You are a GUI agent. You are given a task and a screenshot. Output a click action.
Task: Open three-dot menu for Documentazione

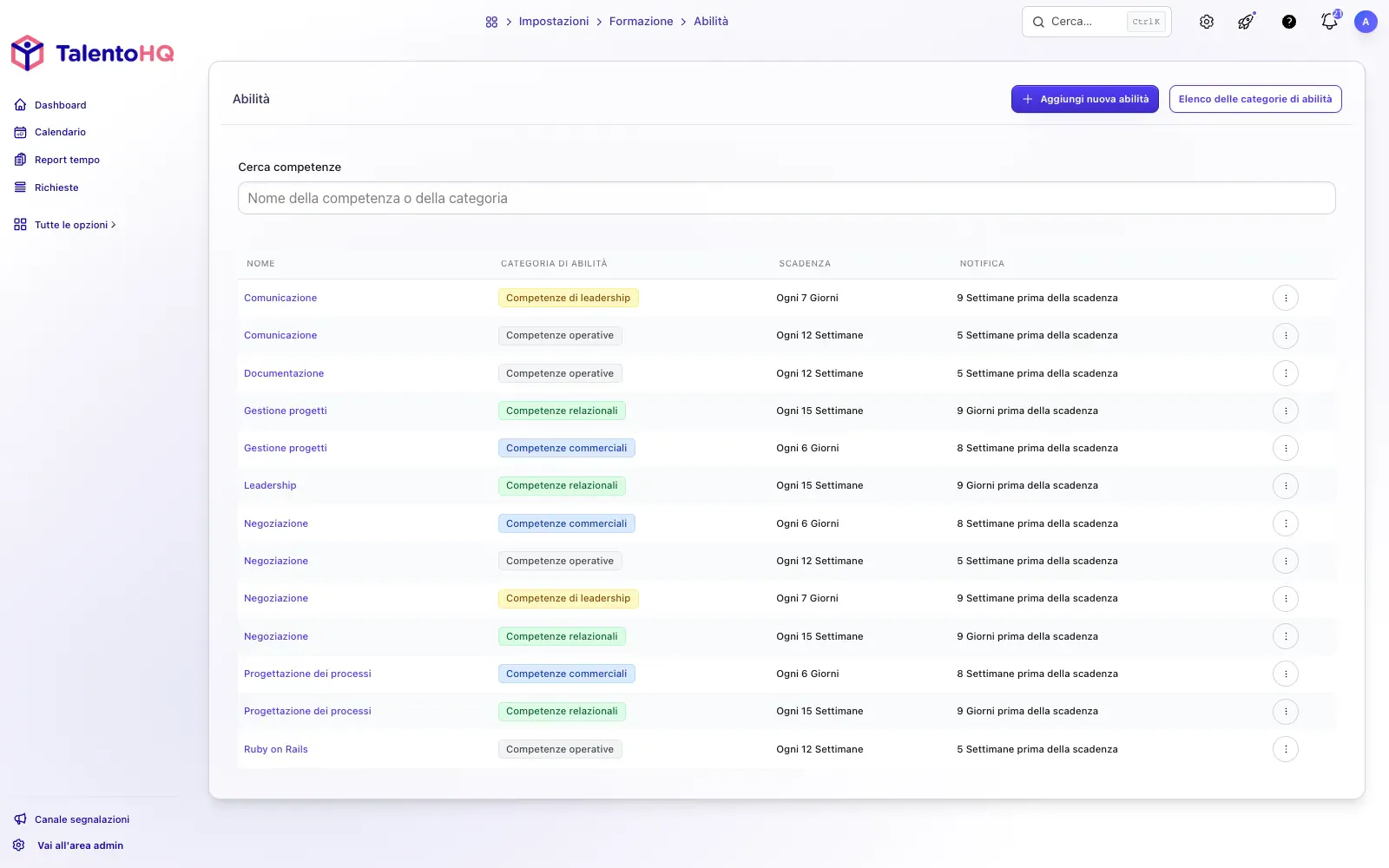click(x=1286, y=373)
